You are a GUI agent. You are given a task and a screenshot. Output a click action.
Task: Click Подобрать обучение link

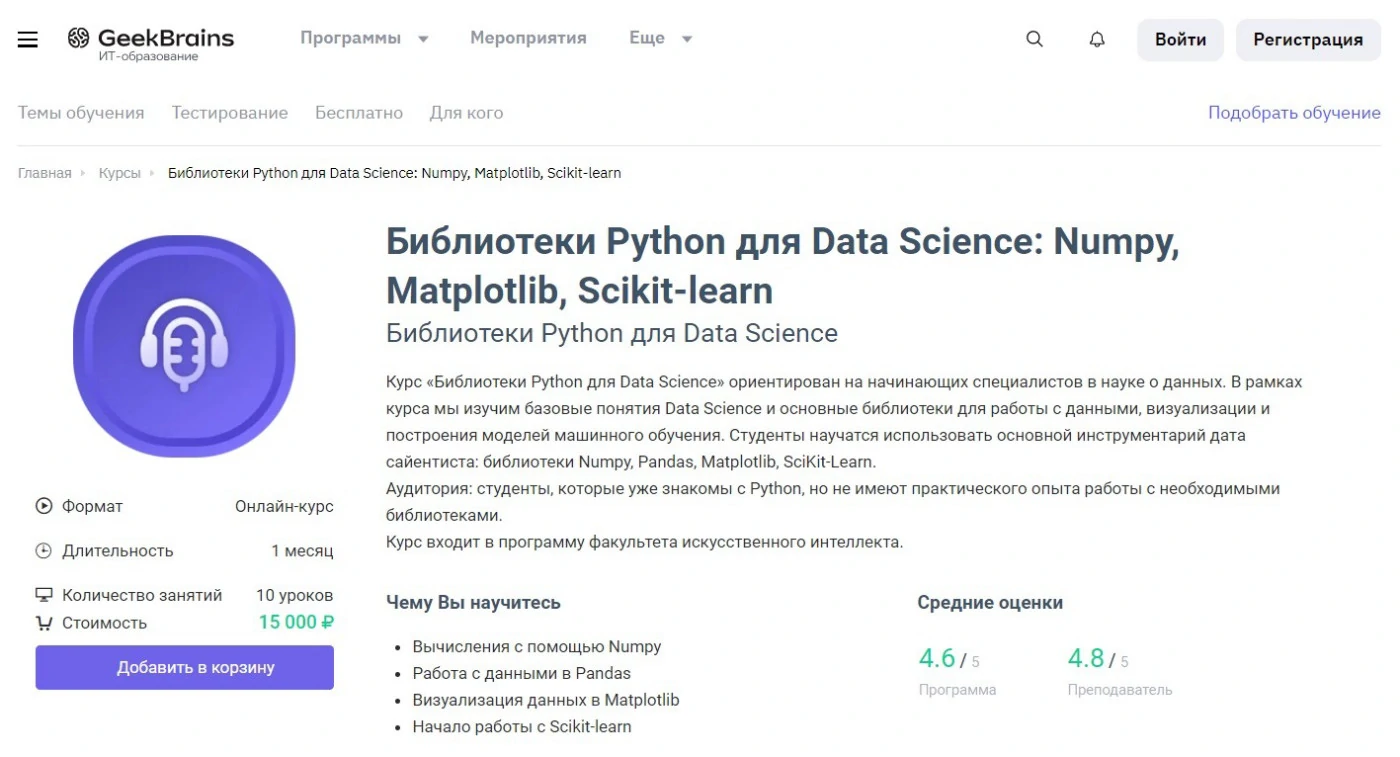pos(1294,113)
